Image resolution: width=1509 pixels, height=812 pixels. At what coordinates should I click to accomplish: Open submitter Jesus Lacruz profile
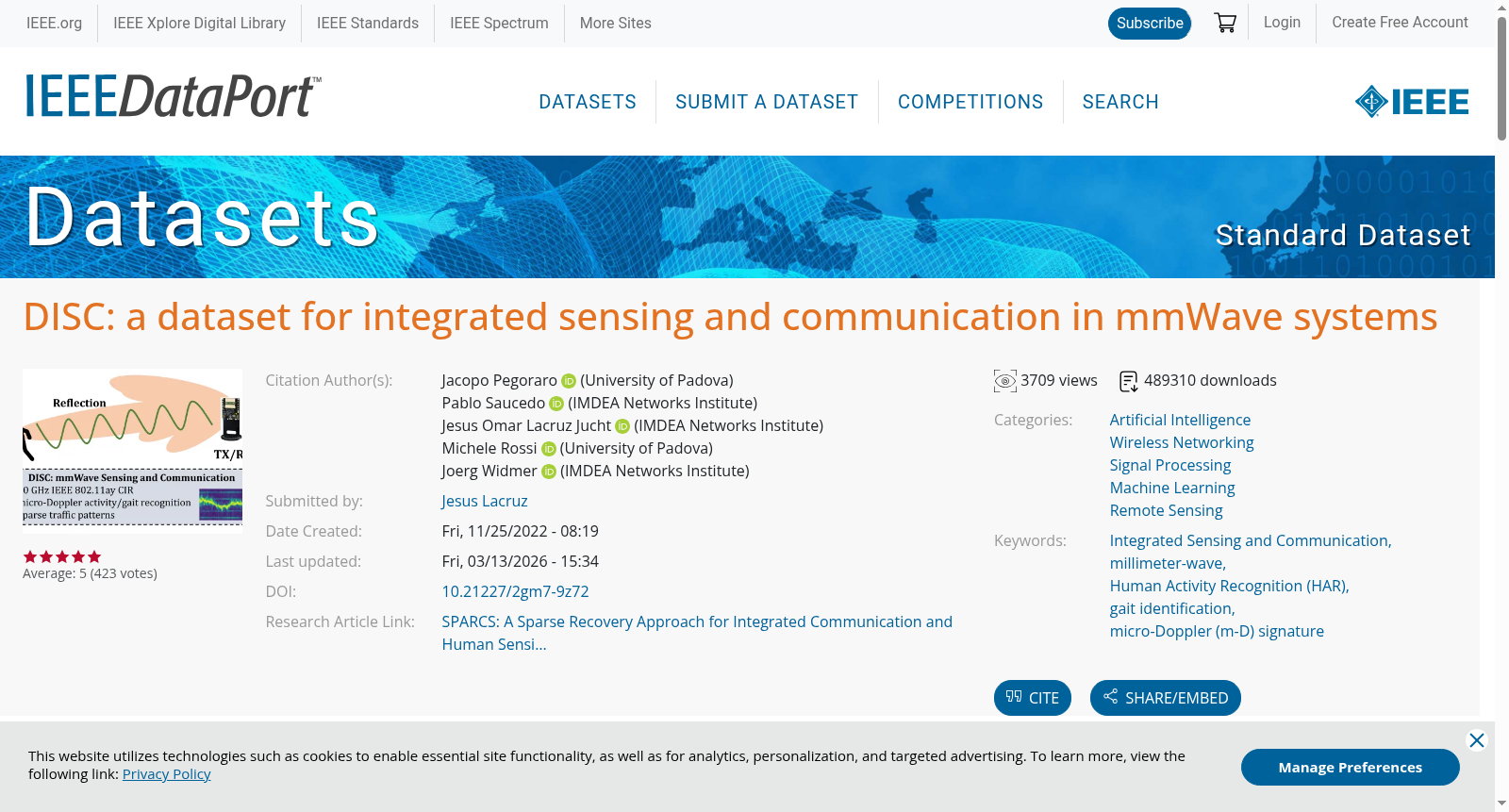pos(485,501)
